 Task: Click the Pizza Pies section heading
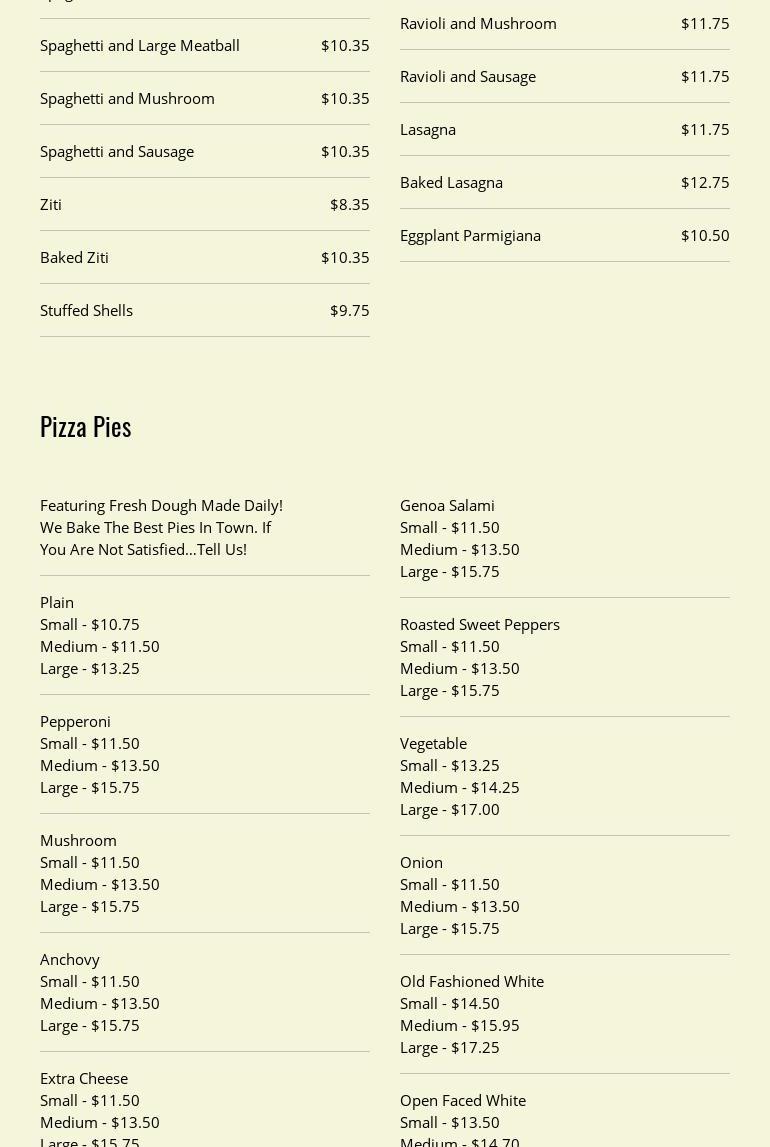coord(86,426)
